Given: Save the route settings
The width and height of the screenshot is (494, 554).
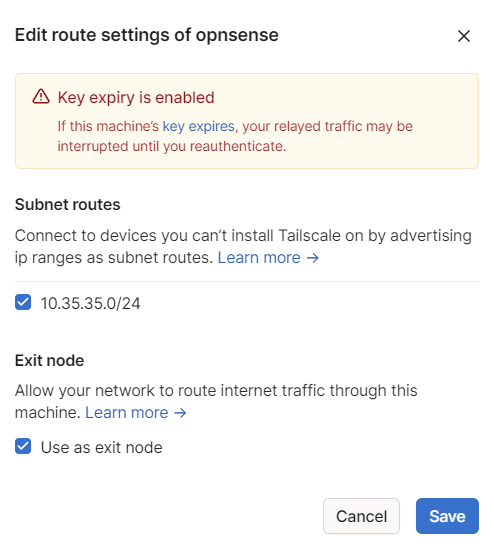Looking at the screenshot, I should (x=447, y=516).
